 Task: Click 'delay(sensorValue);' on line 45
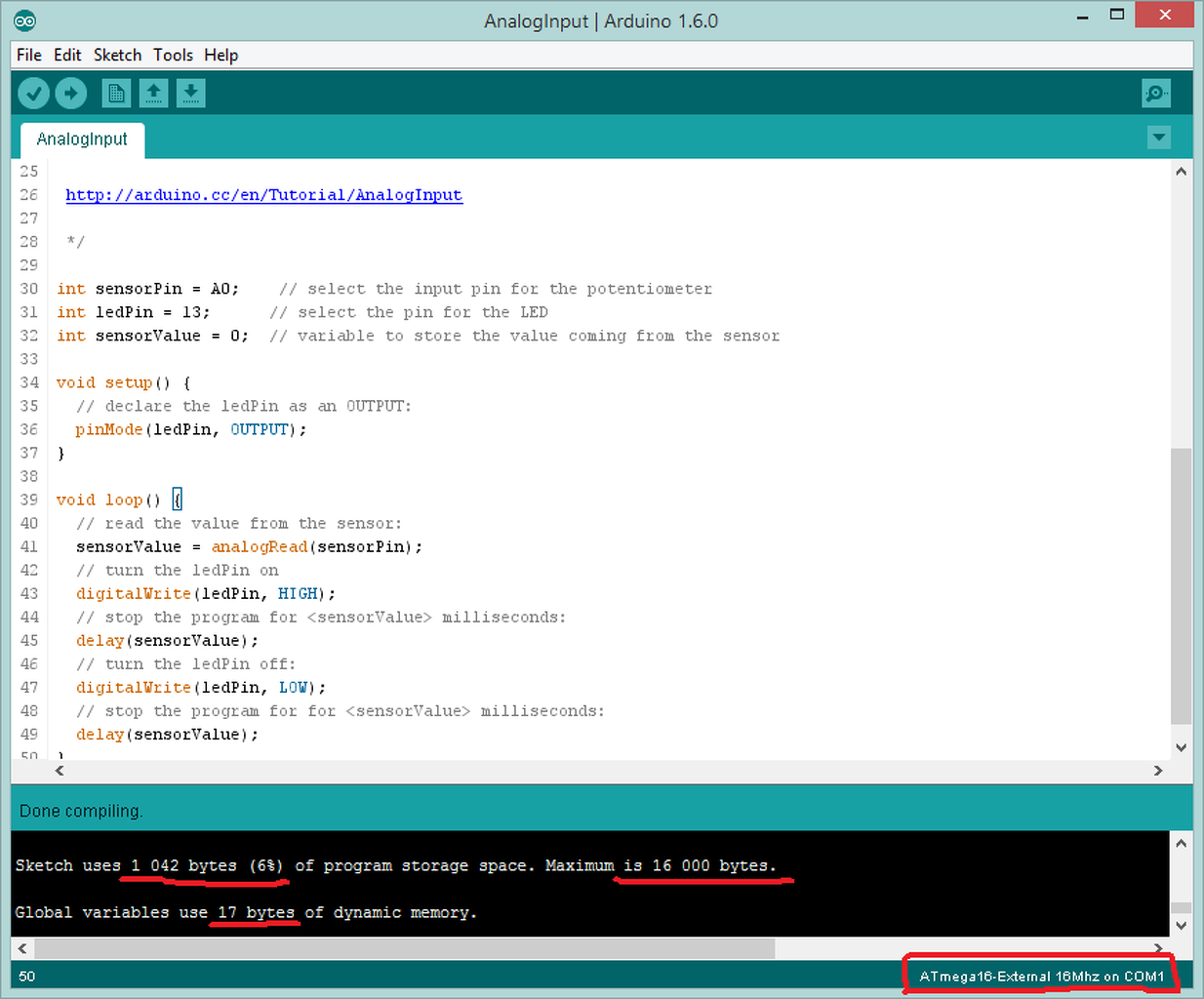(x=167, y=640)
